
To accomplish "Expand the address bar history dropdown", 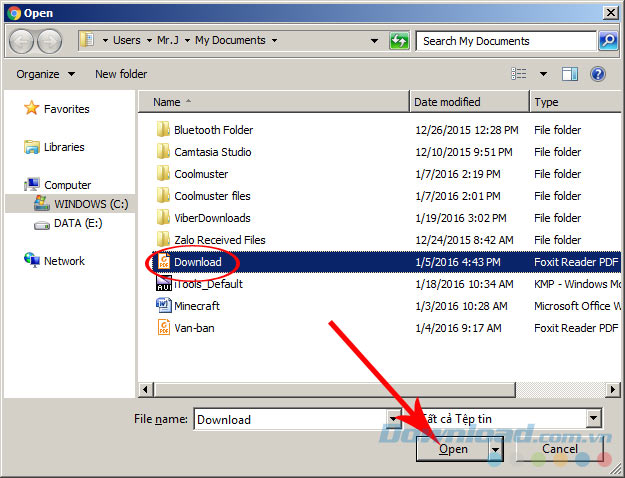I will 374,41.
